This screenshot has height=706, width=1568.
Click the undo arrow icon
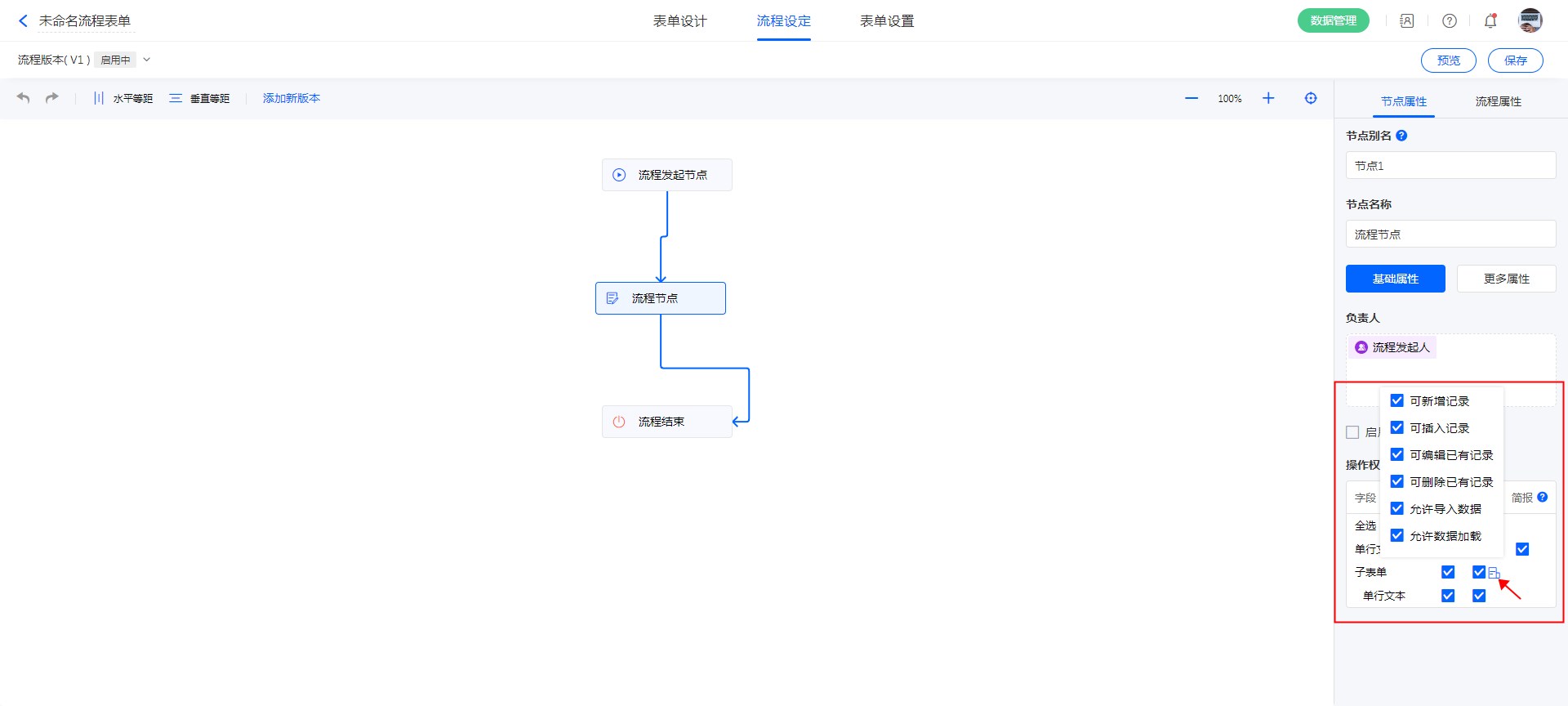[24, 98]
